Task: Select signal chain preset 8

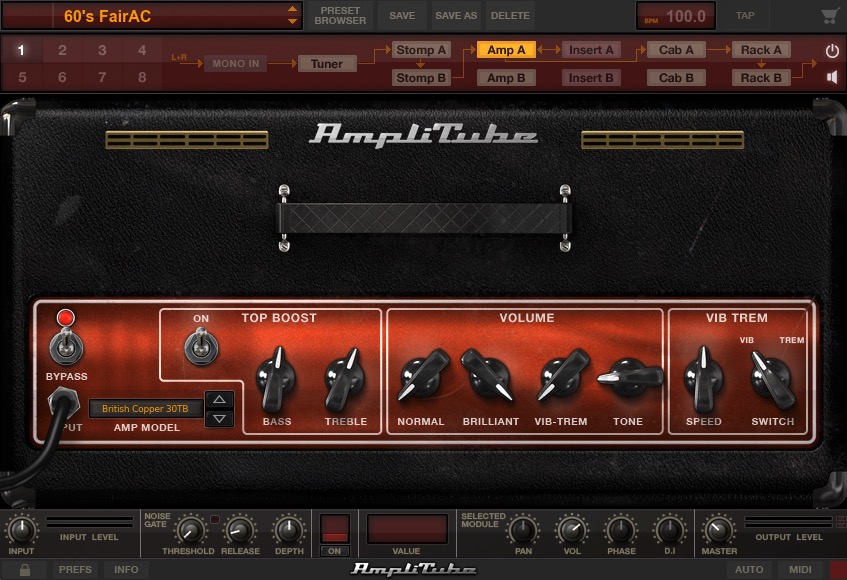Action: tap(142, 77)
